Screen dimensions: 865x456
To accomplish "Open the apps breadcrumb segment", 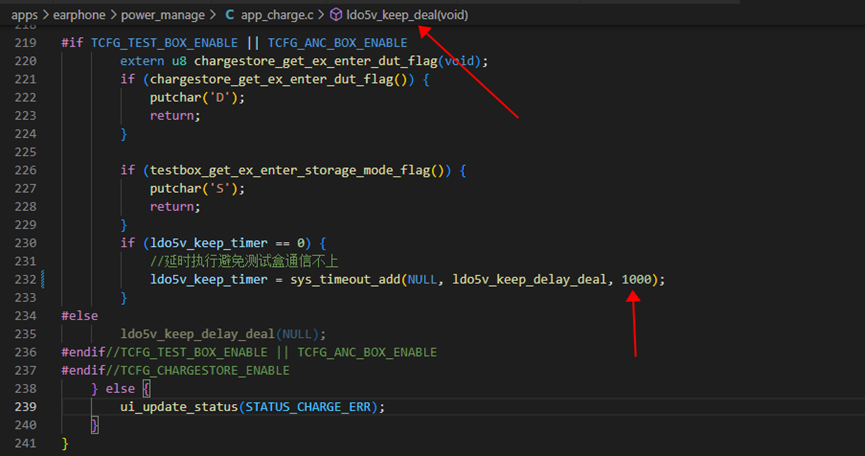I will [x=24, y=15].
